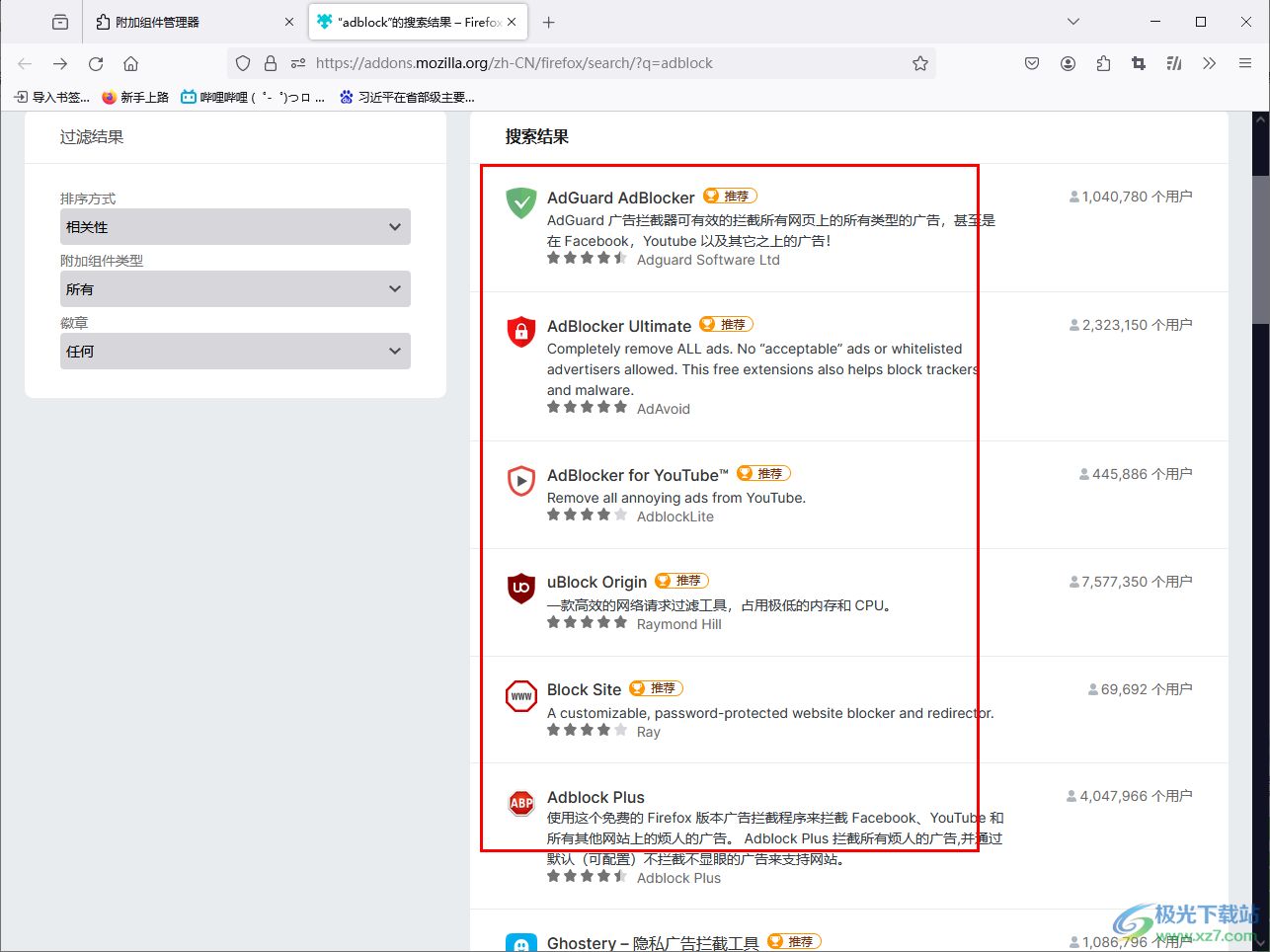Click the Block Site www icon
This screenshot has height=952, width=1270.
(521, 695)
